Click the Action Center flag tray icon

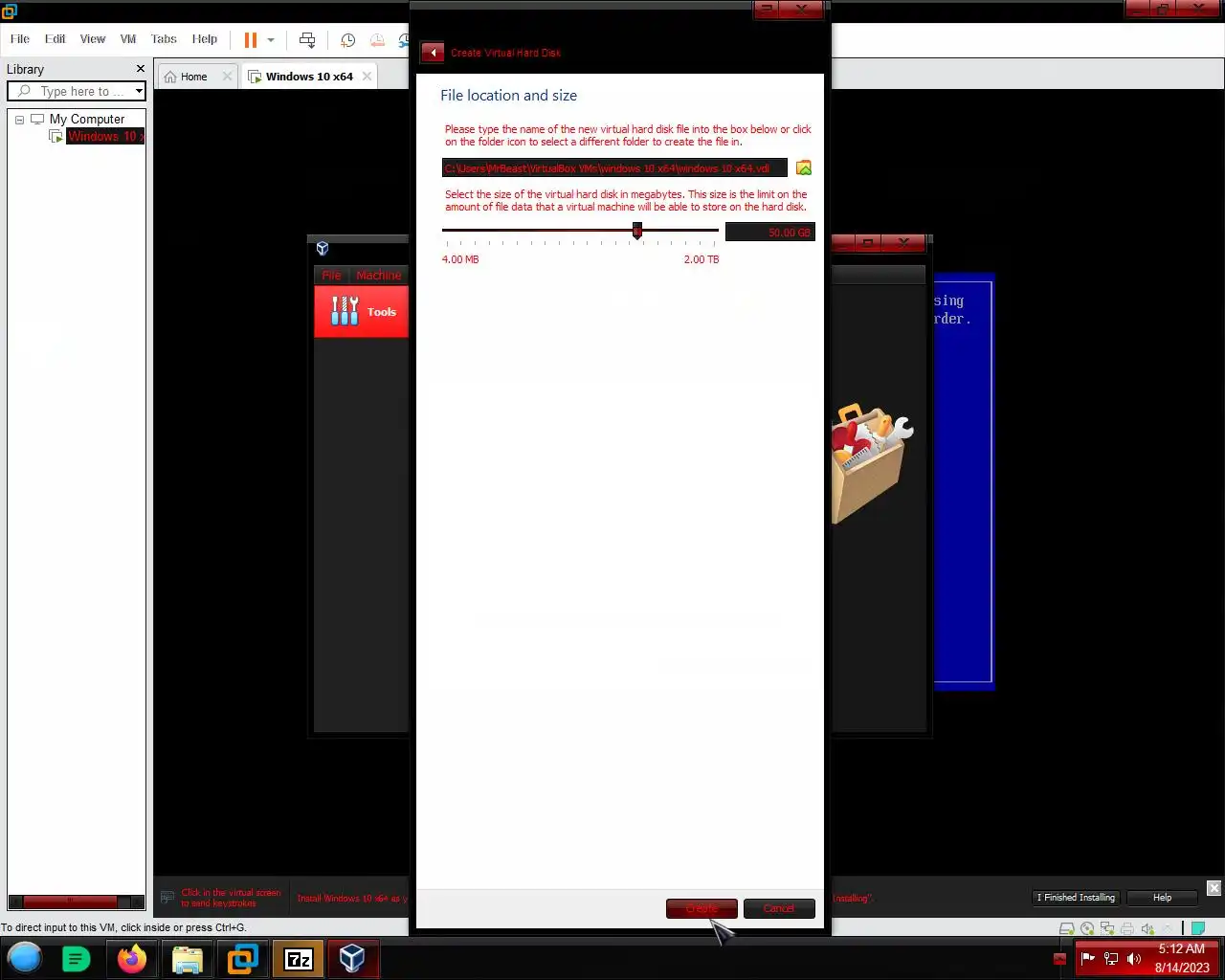pyautogui.click(x=1087, y=958)
